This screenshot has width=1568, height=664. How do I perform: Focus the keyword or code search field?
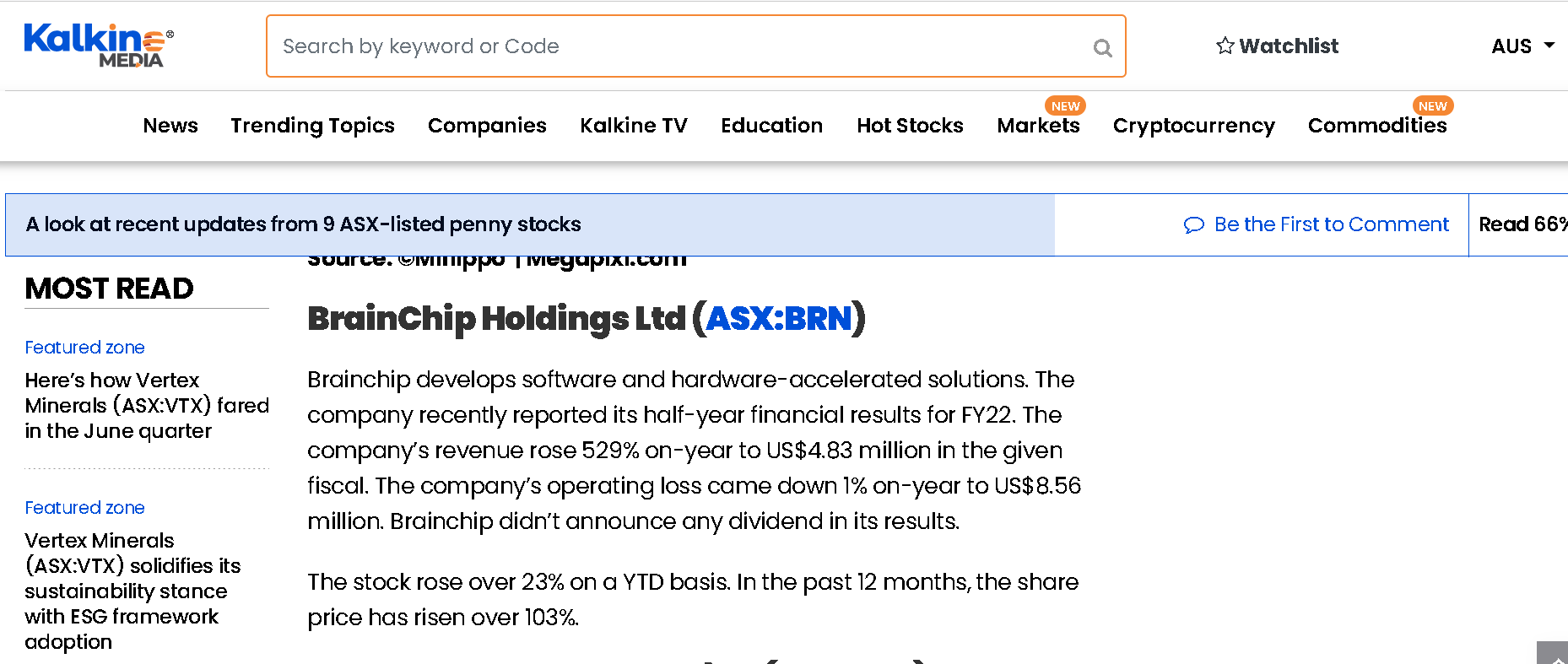[x=684, y=46]
